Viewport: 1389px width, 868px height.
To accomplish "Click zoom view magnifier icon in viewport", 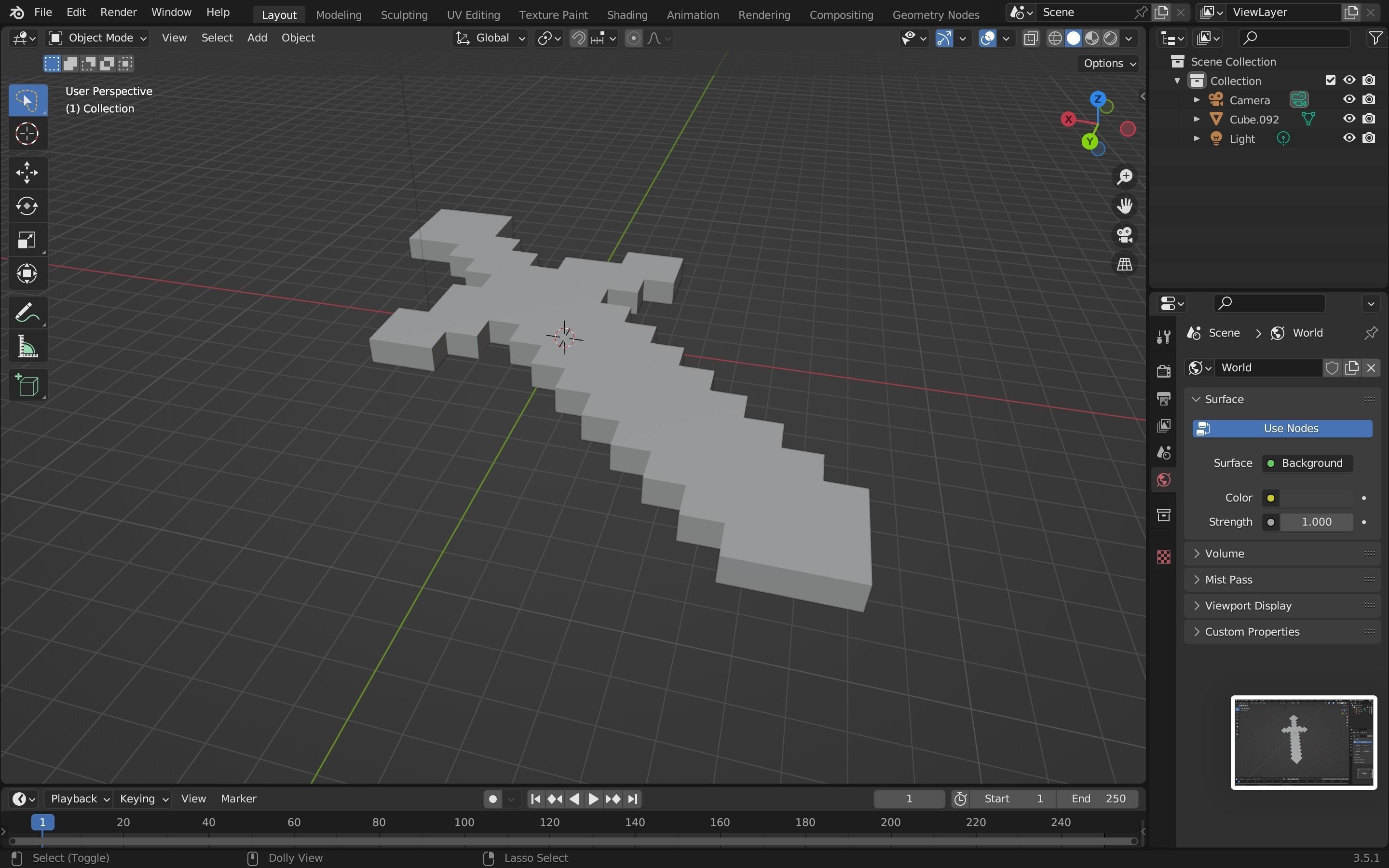I will click(x=1124, y=177).
